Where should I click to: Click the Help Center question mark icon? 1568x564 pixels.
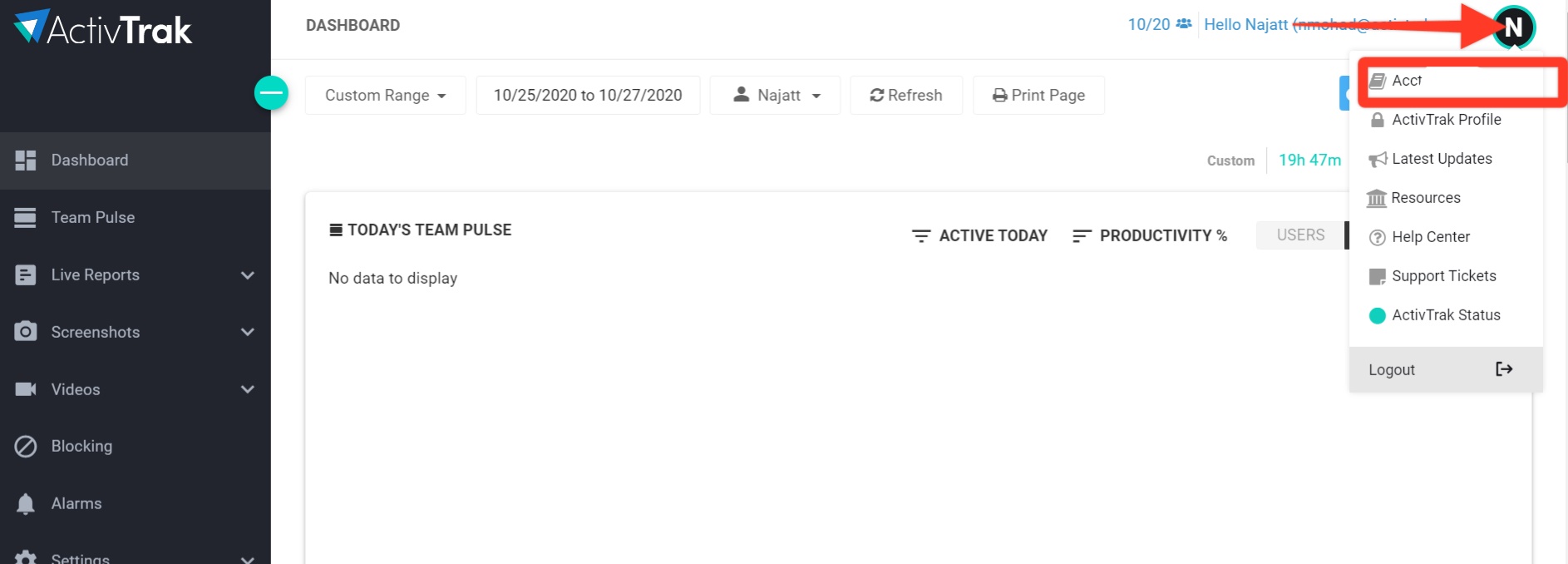[1377, 237]
